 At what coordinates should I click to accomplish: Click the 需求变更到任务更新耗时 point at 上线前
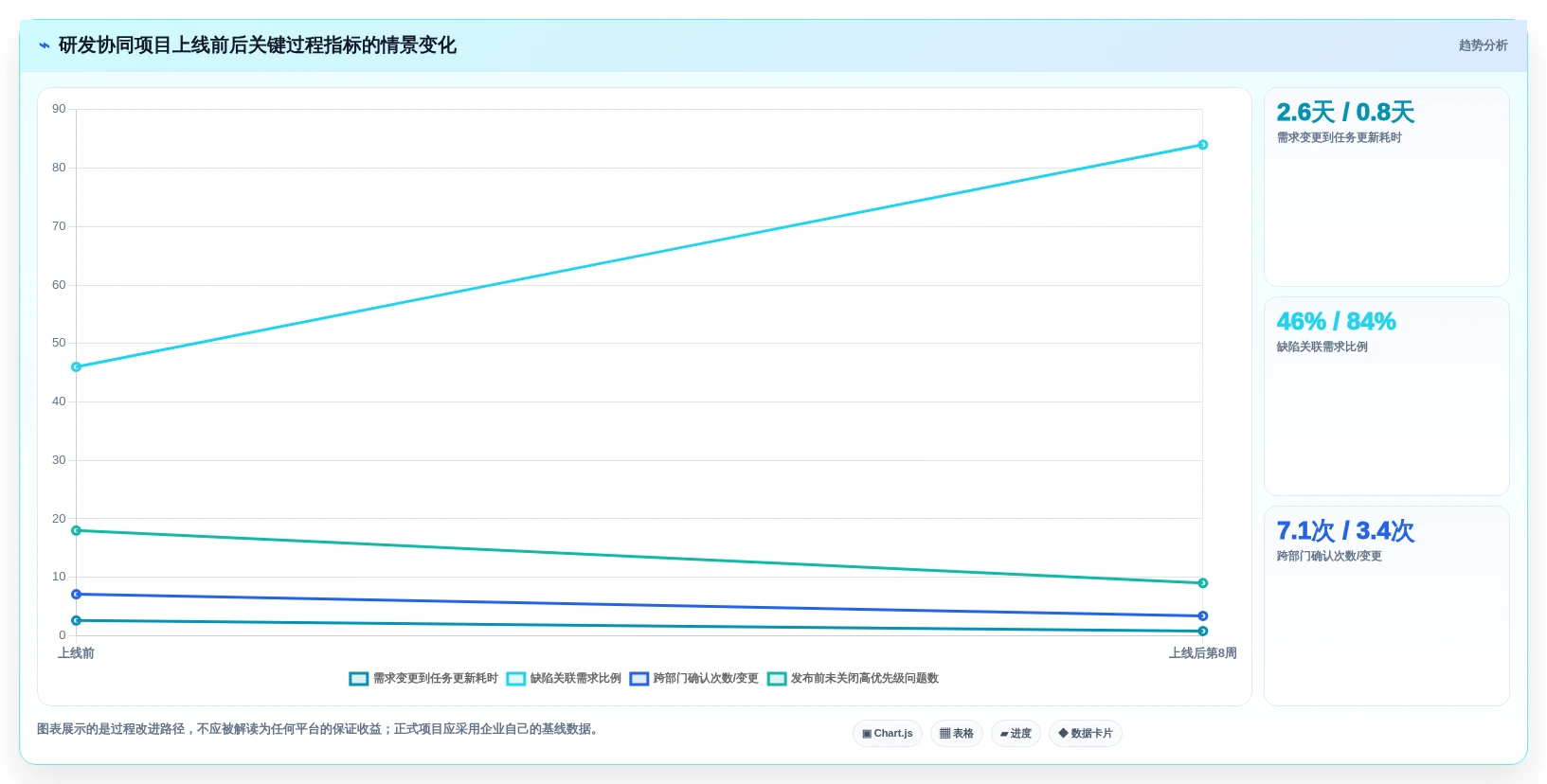click(x=77, y=620)
